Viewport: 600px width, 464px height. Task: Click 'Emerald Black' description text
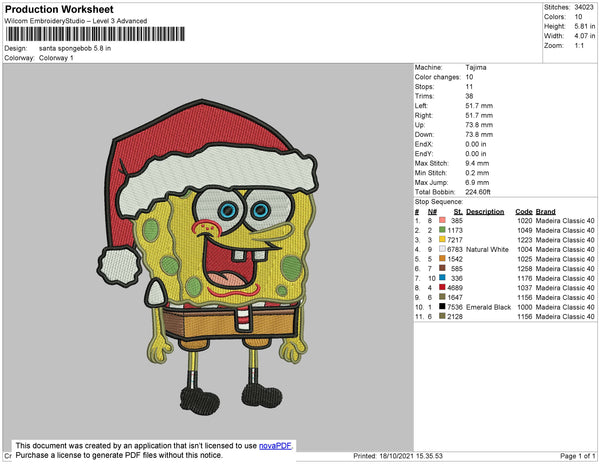(x=489, y=307)
